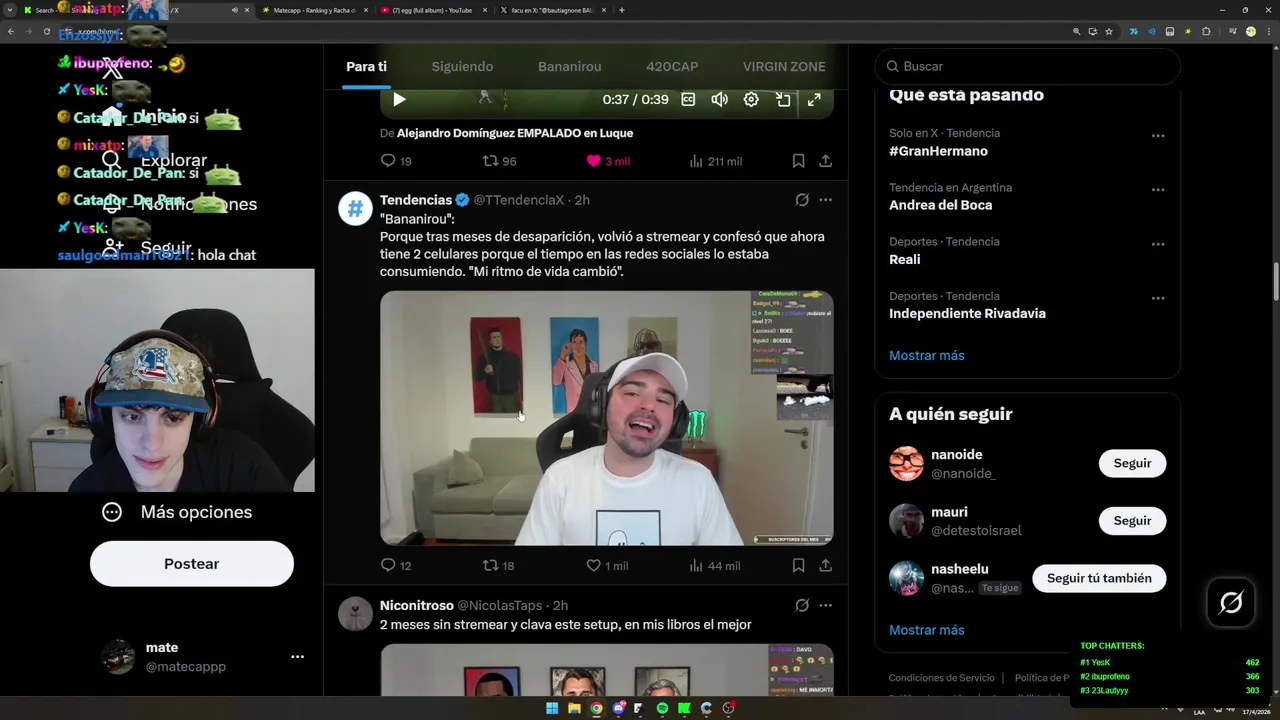Switch to Para ti tab
Viewport: 1280px width, 720px height.
[366, 66]
